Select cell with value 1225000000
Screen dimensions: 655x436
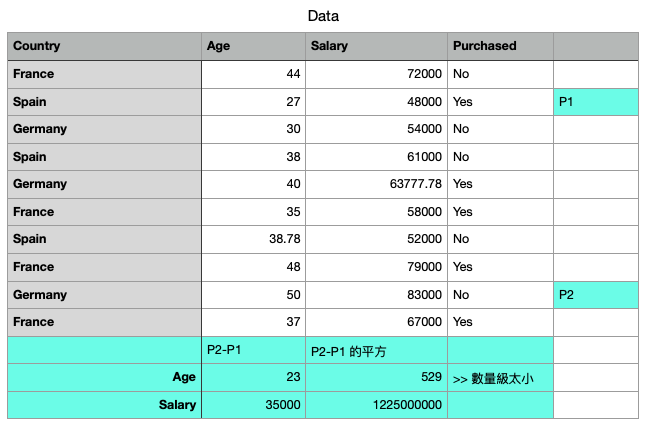(376, 405)
